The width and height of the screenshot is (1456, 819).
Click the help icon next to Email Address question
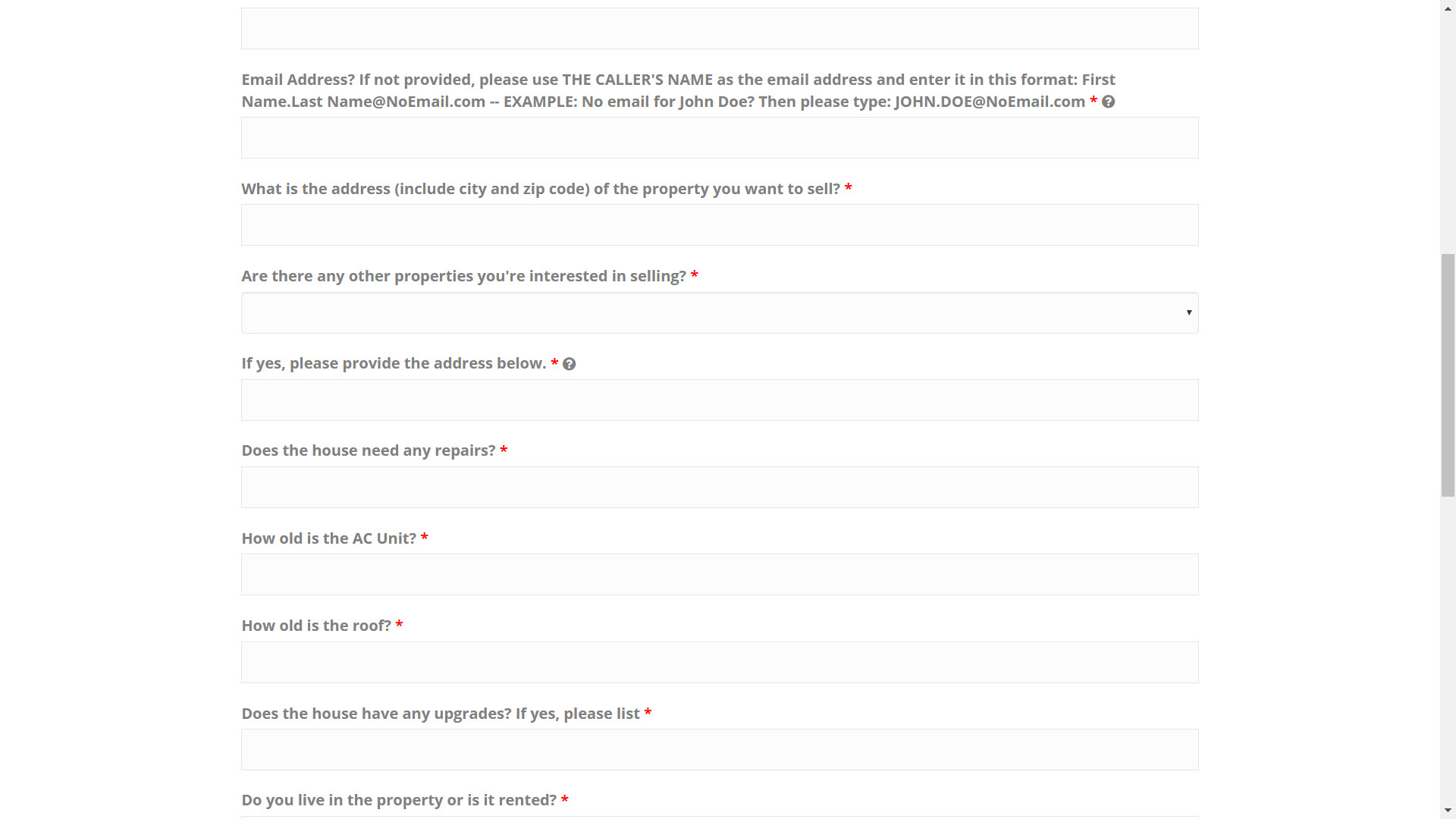1108,101
